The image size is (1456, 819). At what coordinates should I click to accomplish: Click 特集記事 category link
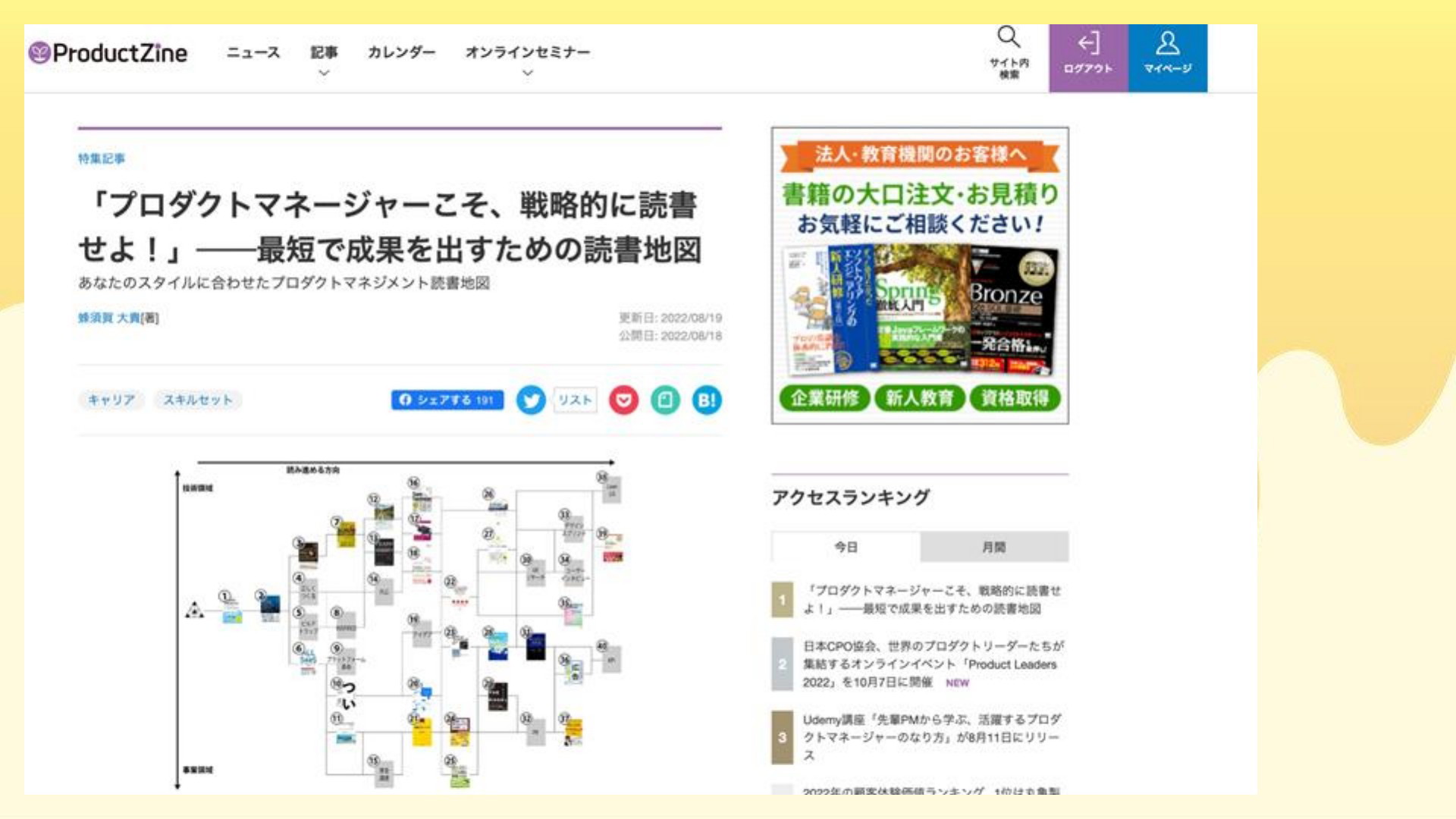[x=102, y=158]
